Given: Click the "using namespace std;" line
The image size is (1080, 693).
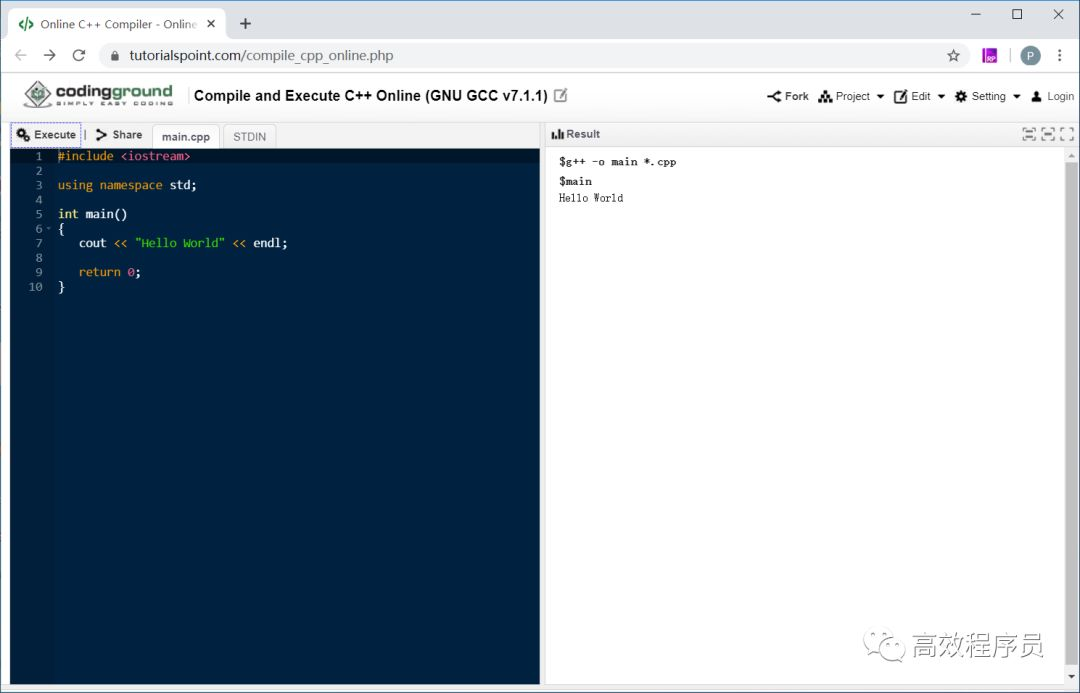Looking at the screenshot, I should (127, 185).
